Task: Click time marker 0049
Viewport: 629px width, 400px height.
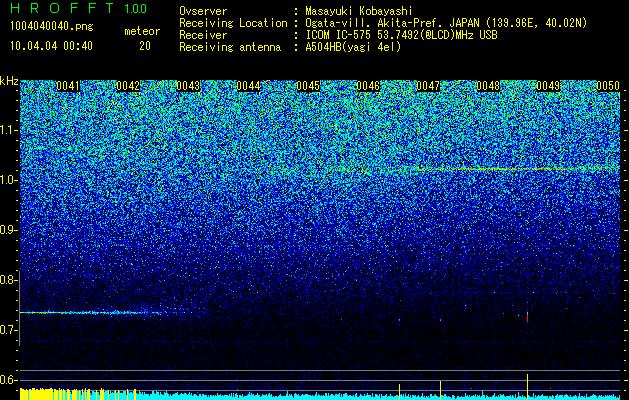Action: [548, 86]
